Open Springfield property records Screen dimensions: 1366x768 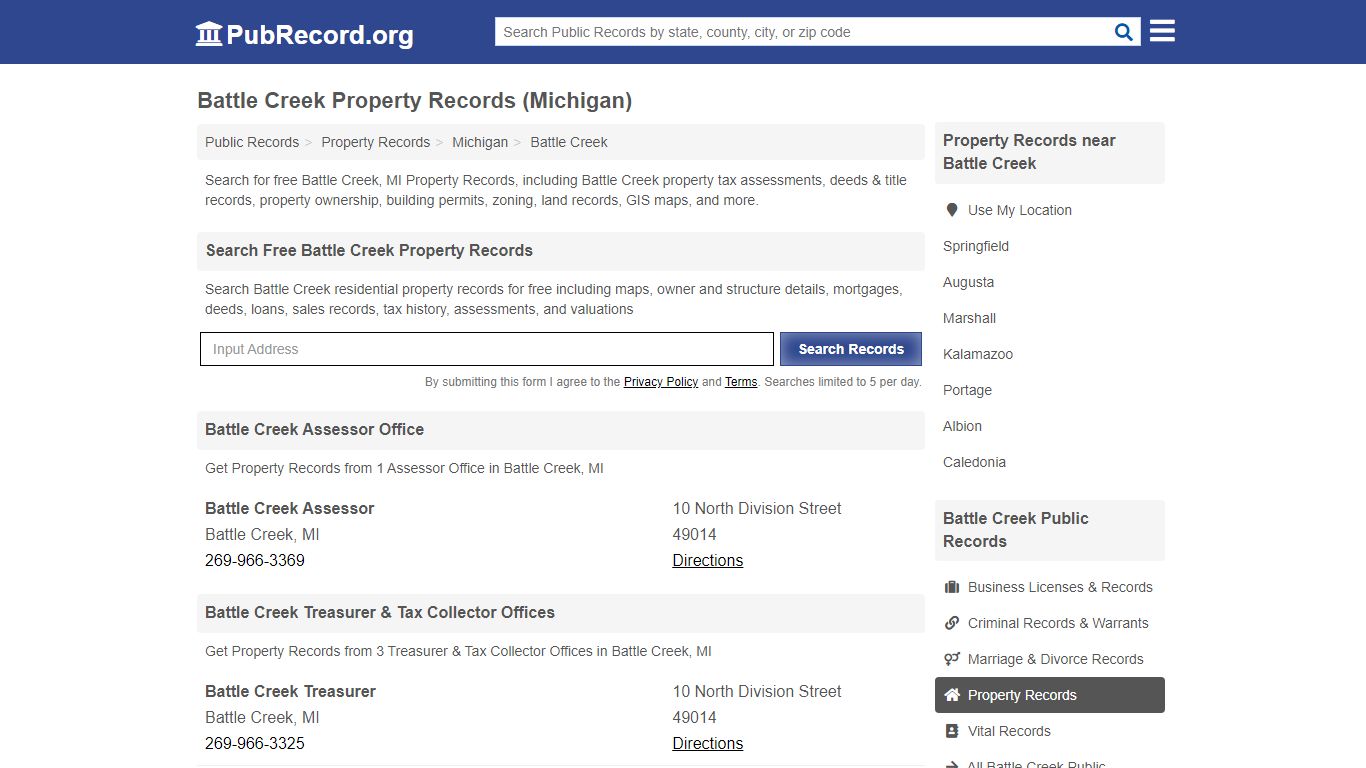click(x=976, y=246)
